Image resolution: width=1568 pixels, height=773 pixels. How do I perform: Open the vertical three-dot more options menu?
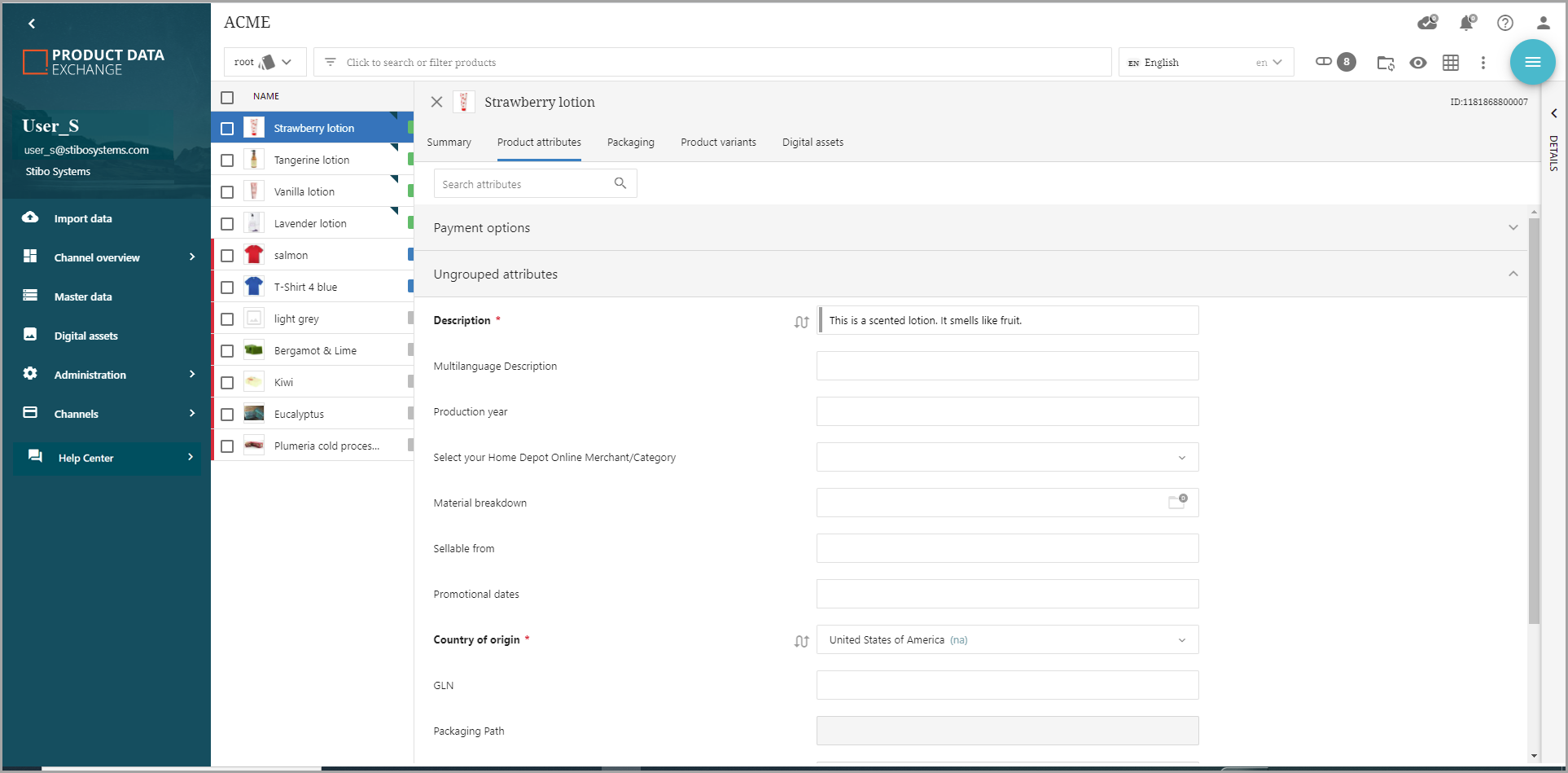[1483, 63]
